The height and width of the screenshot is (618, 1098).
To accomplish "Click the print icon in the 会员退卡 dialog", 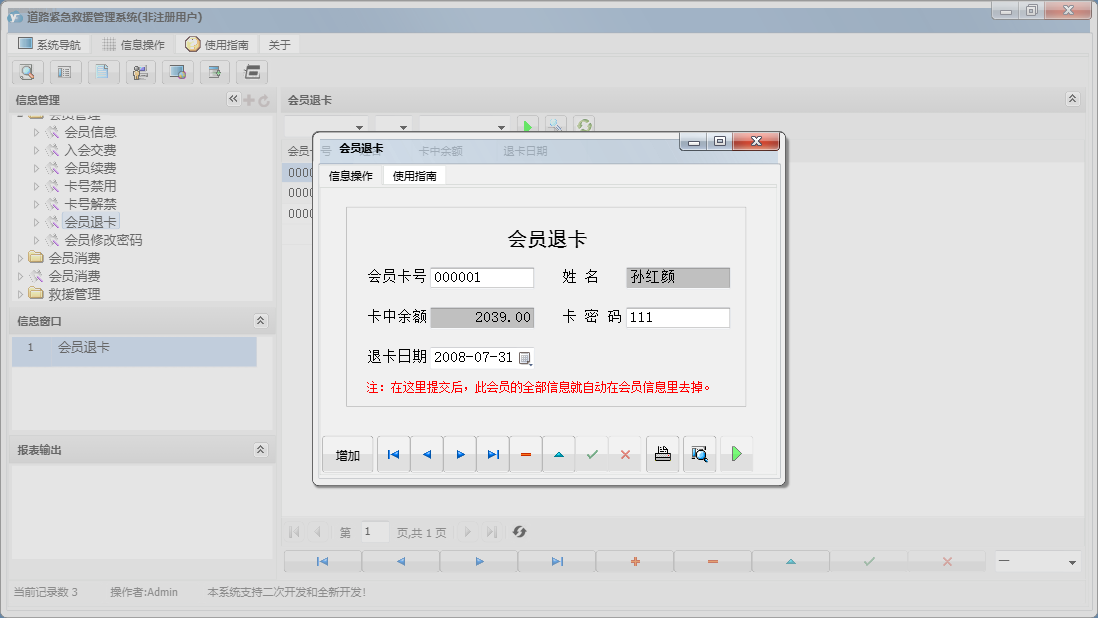I will point(662,453).
